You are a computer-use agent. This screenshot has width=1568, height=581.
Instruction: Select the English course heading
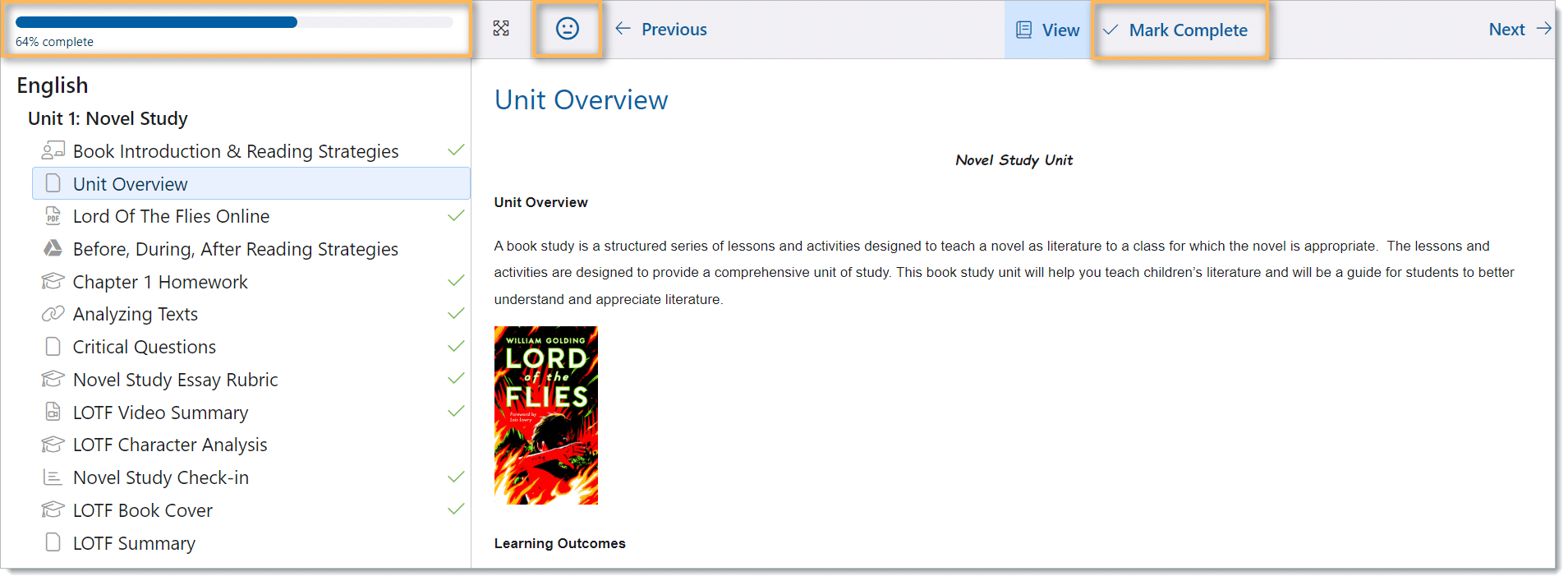(x=53, y=85)
